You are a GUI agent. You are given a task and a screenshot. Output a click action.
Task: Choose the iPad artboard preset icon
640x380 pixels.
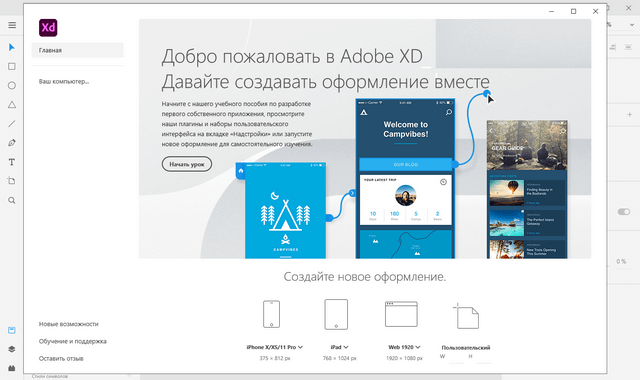point(336,314)
